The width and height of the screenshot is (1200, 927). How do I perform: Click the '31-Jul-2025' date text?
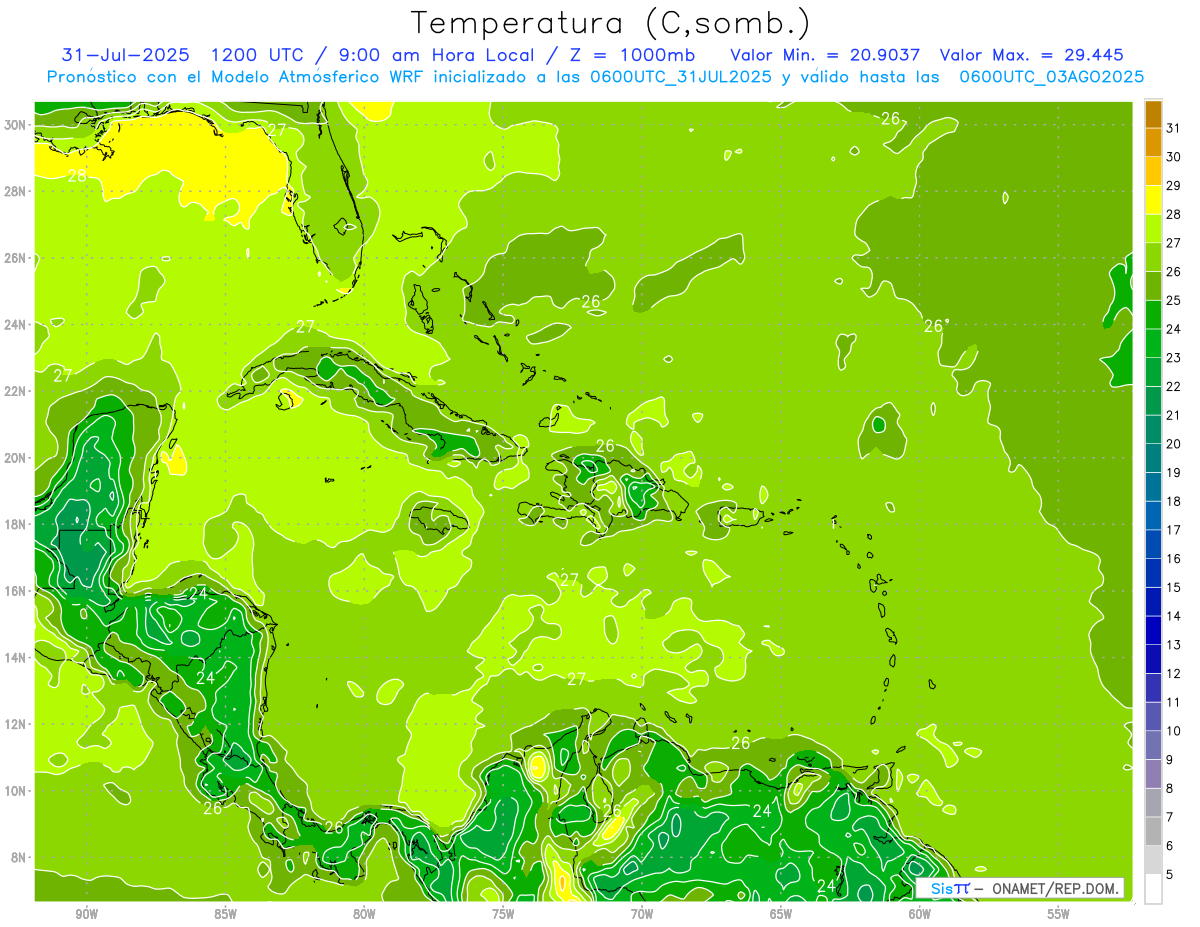coord(124,55)
